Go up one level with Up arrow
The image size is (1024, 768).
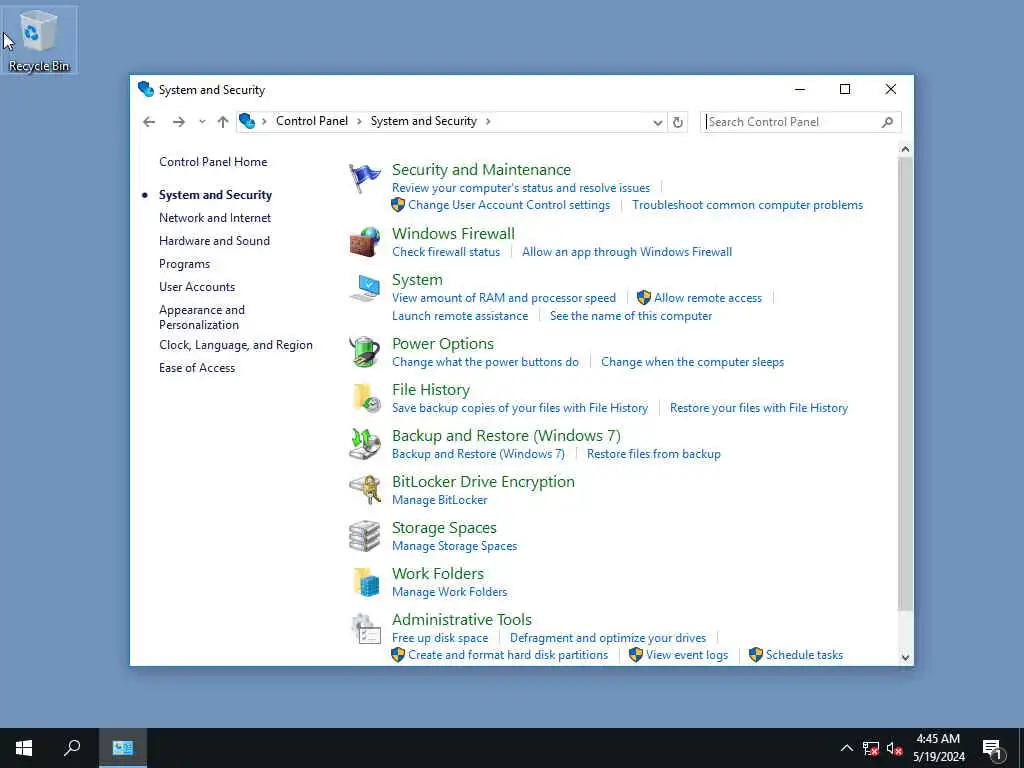tap(223, 122)
